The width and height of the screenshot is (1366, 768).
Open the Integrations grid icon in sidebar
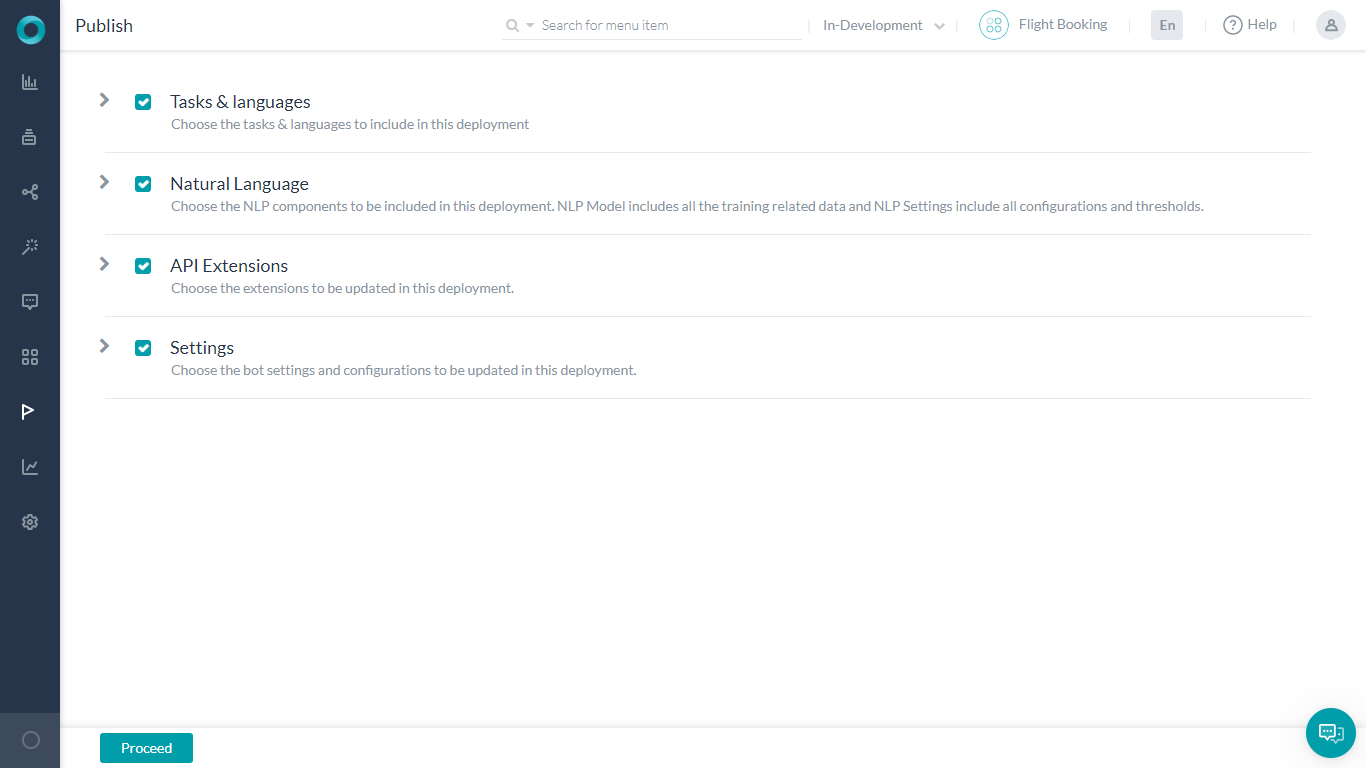tap(30, 356)
